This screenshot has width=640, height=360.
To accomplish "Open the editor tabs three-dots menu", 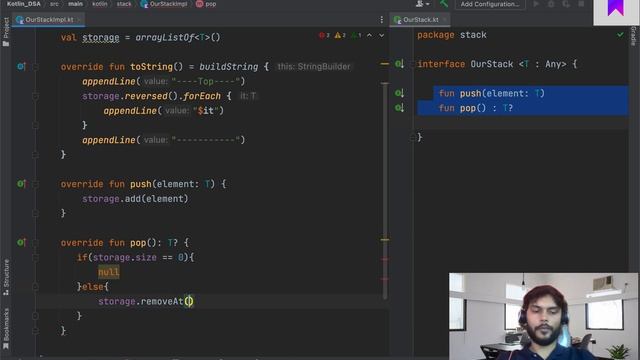I will (x=382, y=20).
